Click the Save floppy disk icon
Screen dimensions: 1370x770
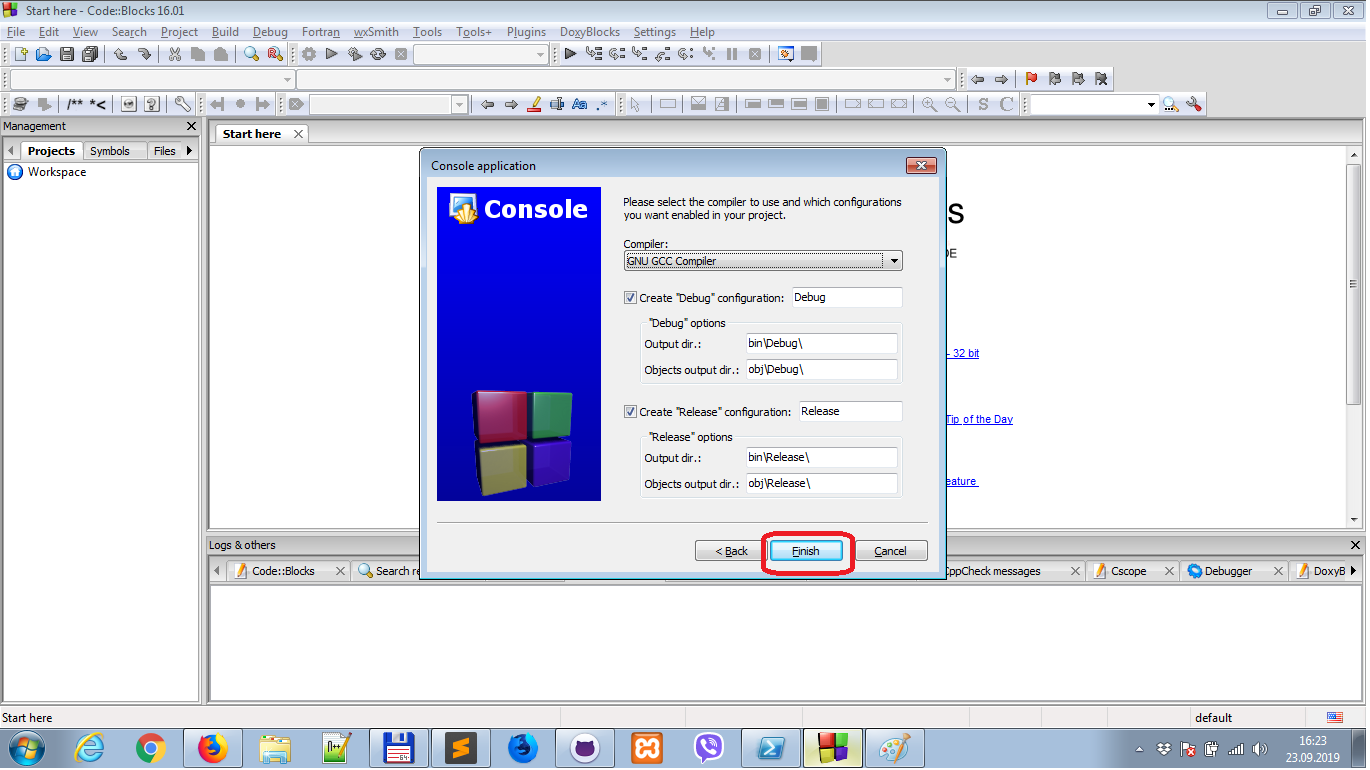coord(67,54)
